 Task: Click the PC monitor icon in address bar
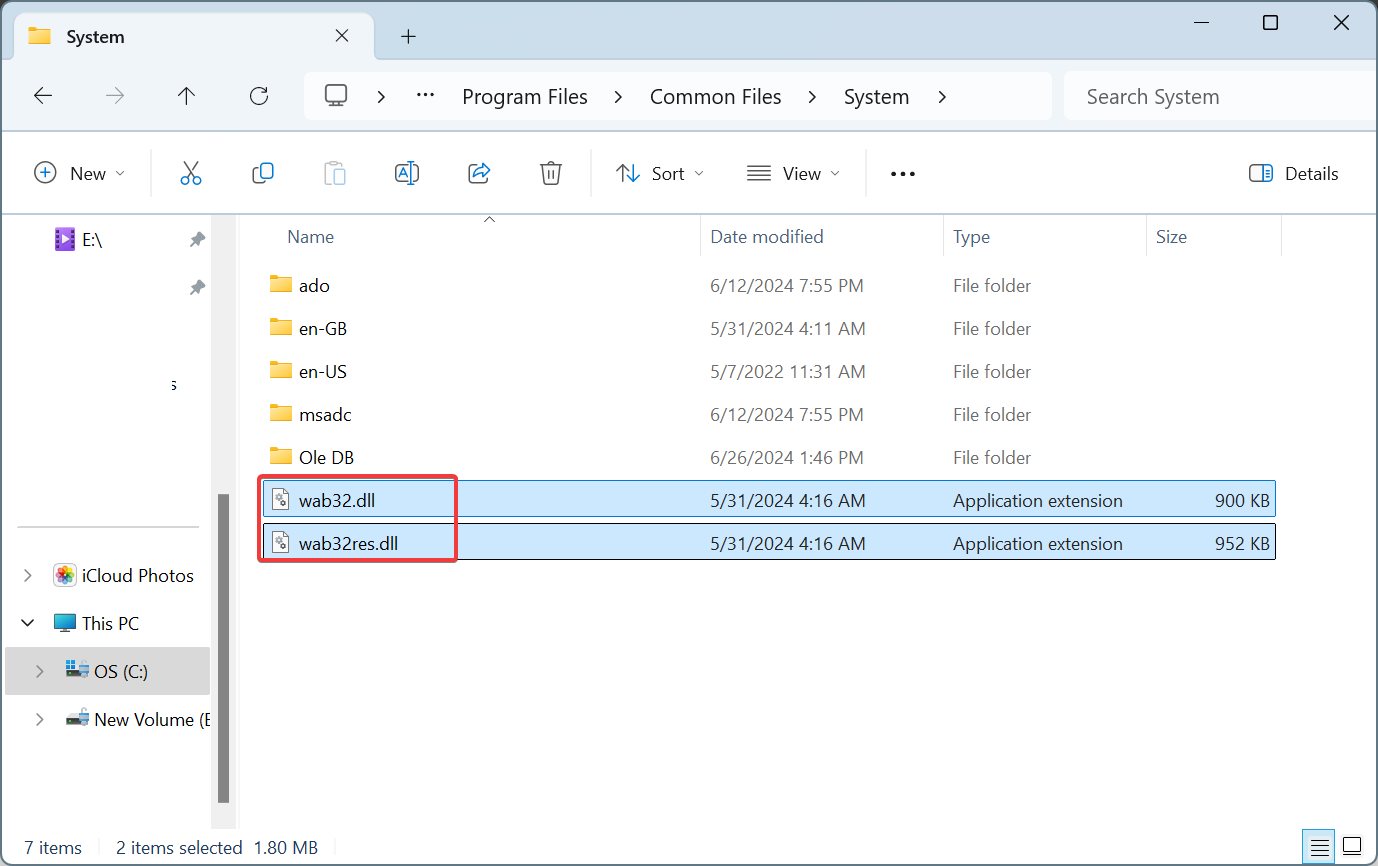tap(336, 96)
